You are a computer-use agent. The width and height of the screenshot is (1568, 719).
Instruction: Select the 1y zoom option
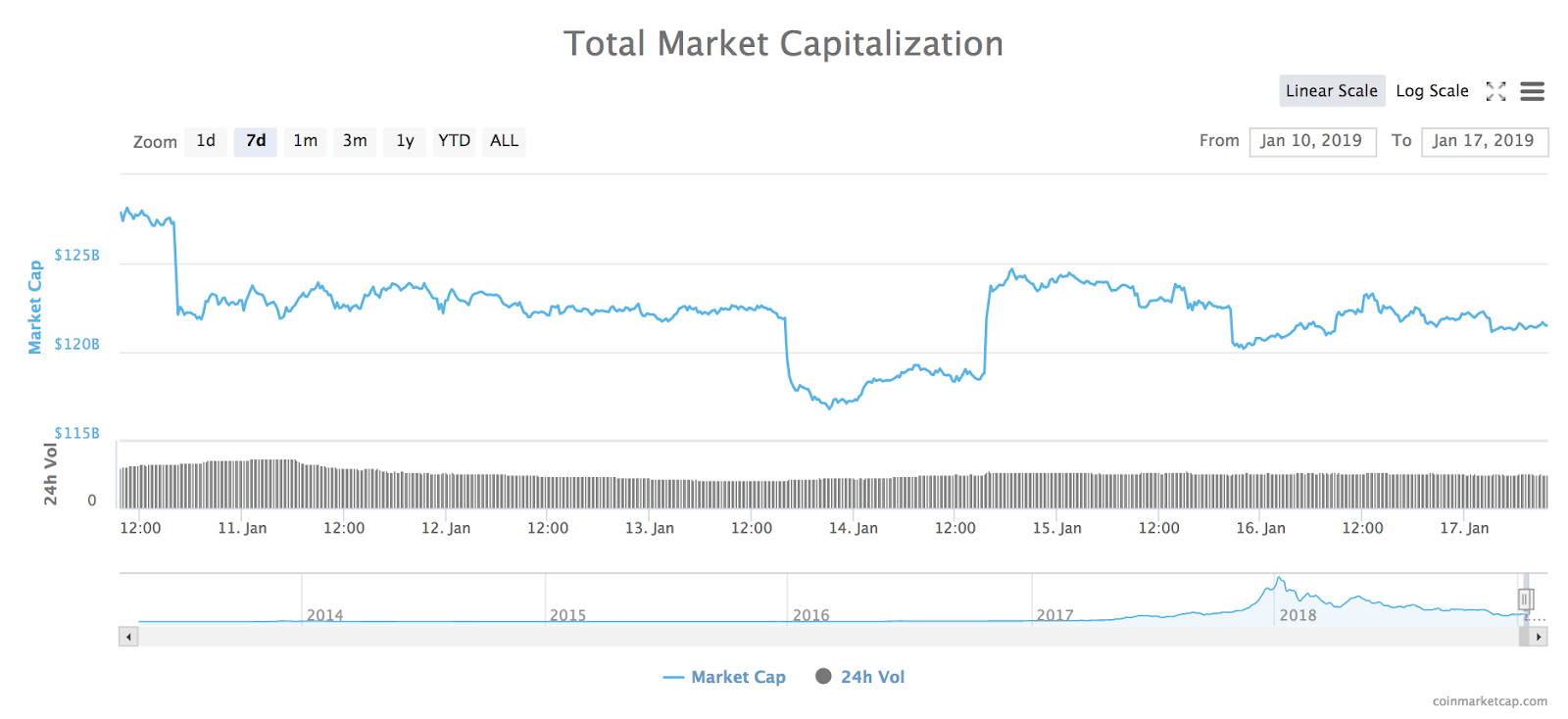click(x=405, y=141)
